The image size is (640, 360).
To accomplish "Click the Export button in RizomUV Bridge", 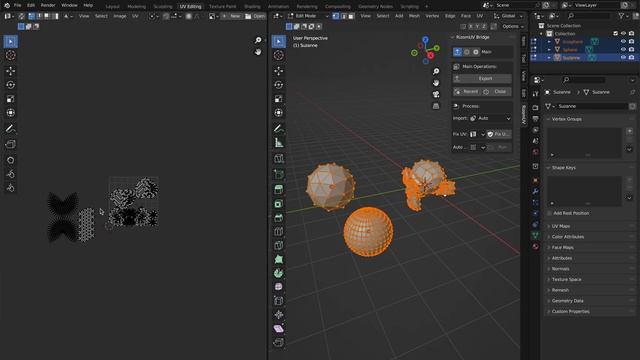I will coord(482,78).
